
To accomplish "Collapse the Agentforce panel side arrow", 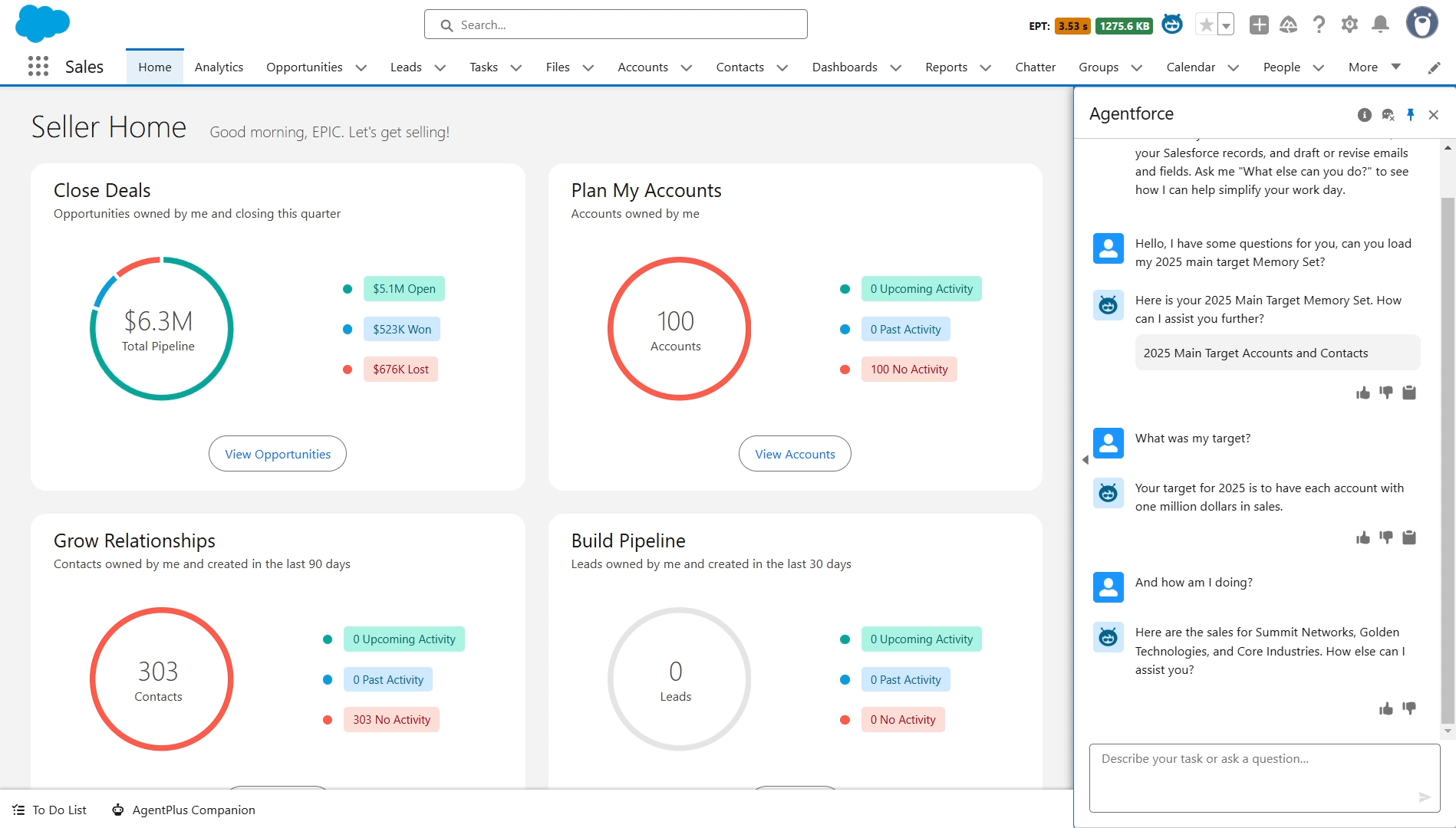I will coord(1085,460).
